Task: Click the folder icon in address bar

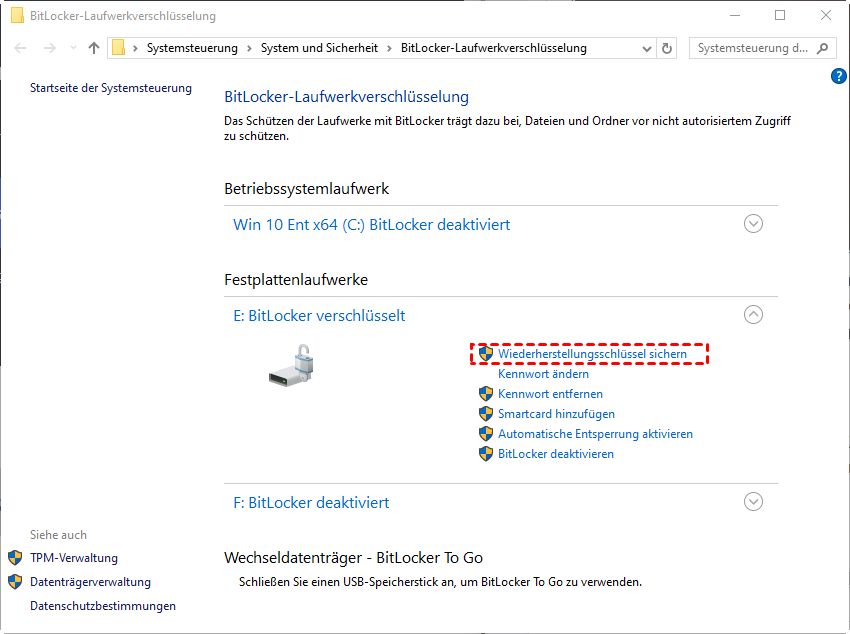Action: tap(119, 48)
